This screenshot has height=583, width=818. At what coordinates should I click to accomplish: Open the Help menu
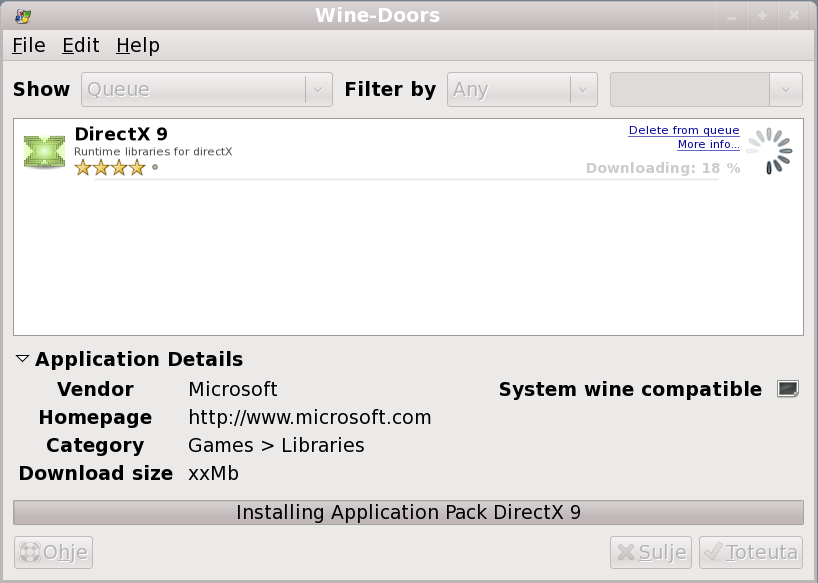tap(137, 45)
